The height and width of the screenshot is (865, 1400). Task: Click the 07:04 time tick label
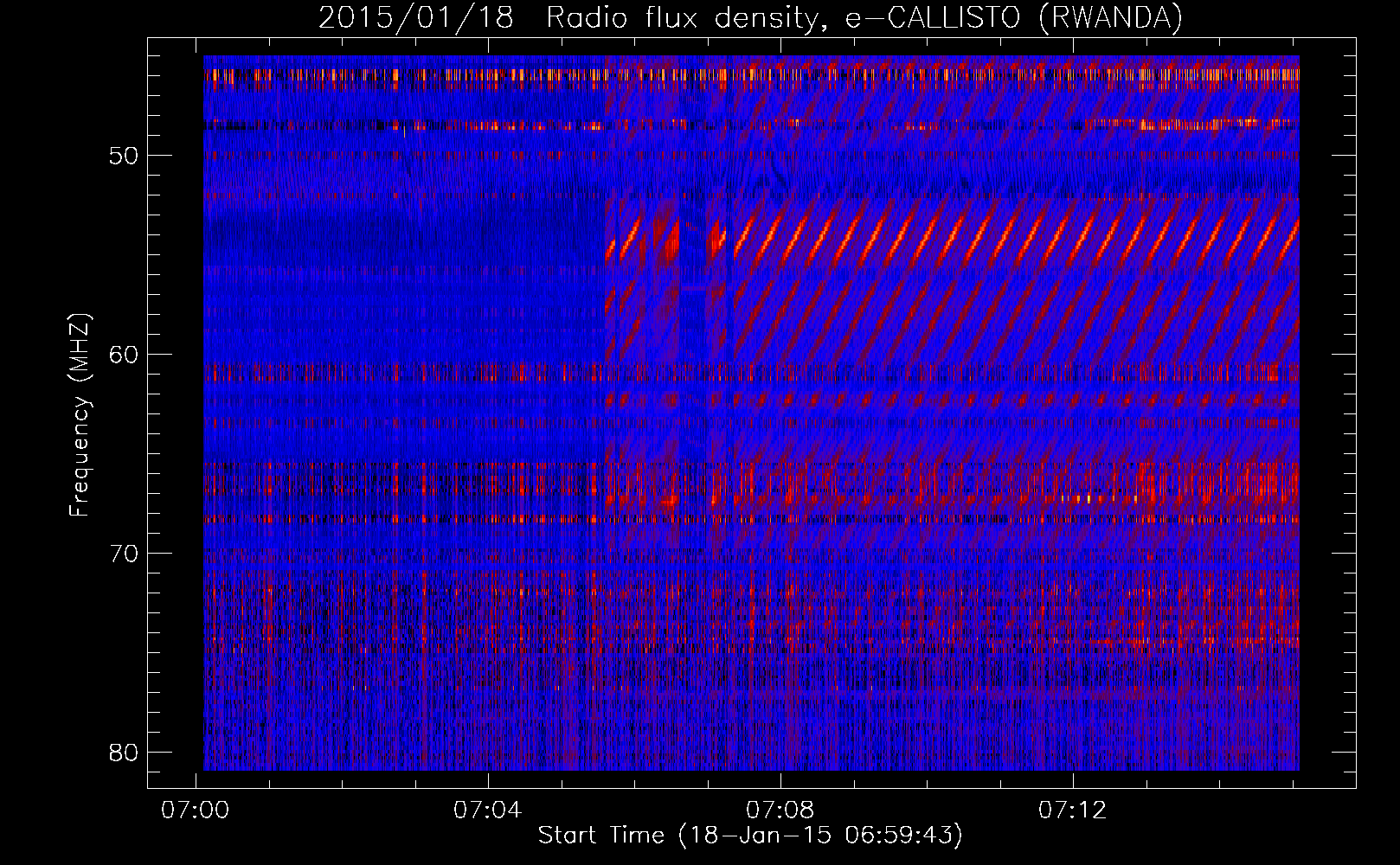pyautogui.click(x=488, y=811)
